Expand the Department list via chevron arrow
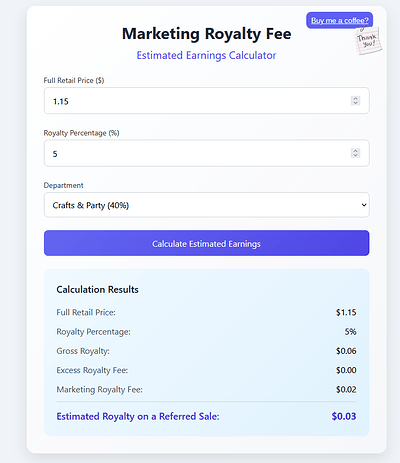400x463 pixels. click(364, 205)
